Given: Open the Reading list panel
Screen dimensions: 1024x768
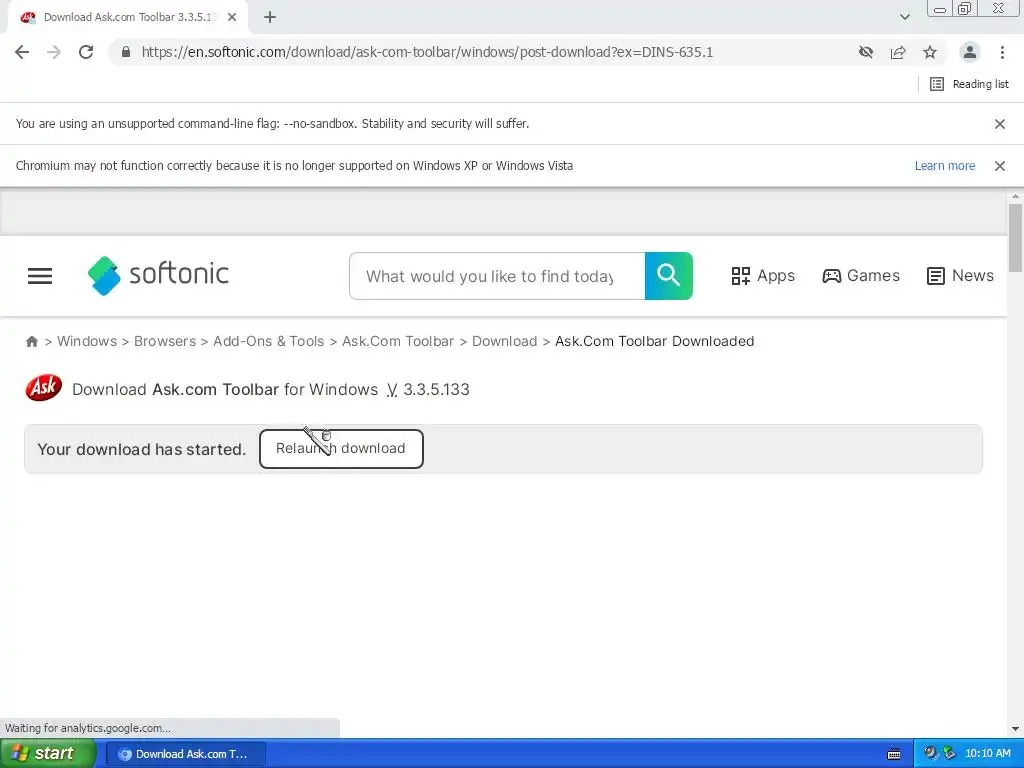Looking at the screenshot, I should point(969,84).
